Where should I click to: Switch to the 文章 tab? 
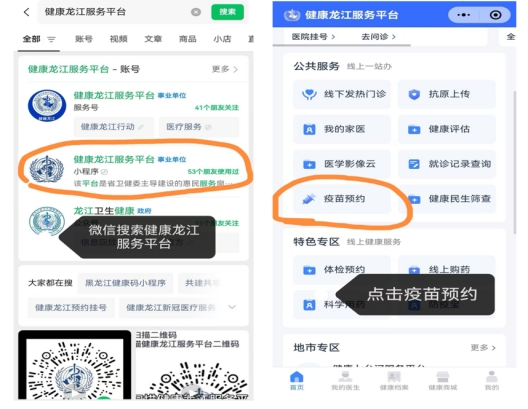click(153, 39)
